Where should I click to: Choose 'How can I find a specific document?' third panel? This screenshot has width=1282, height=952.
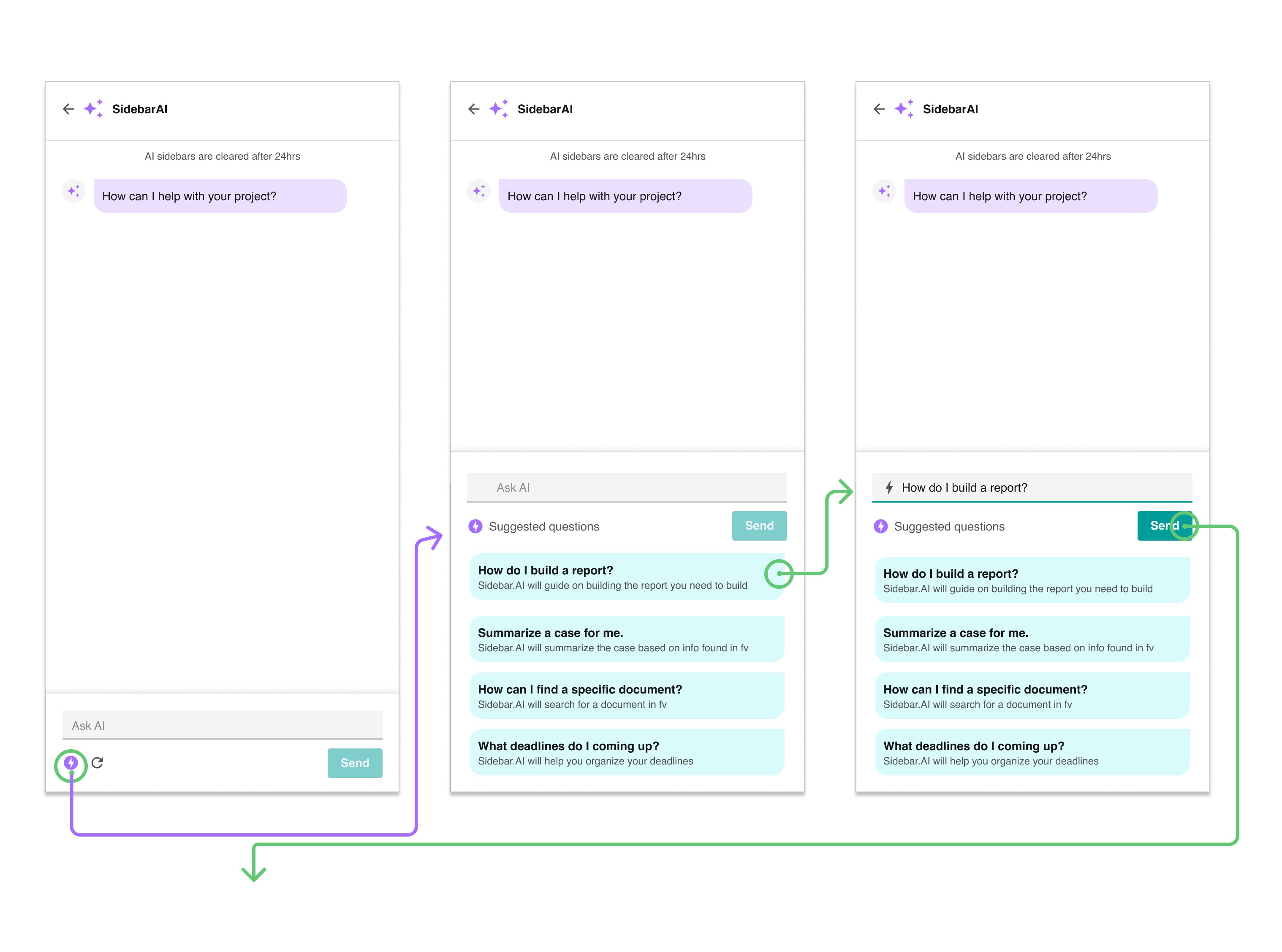1032,696
